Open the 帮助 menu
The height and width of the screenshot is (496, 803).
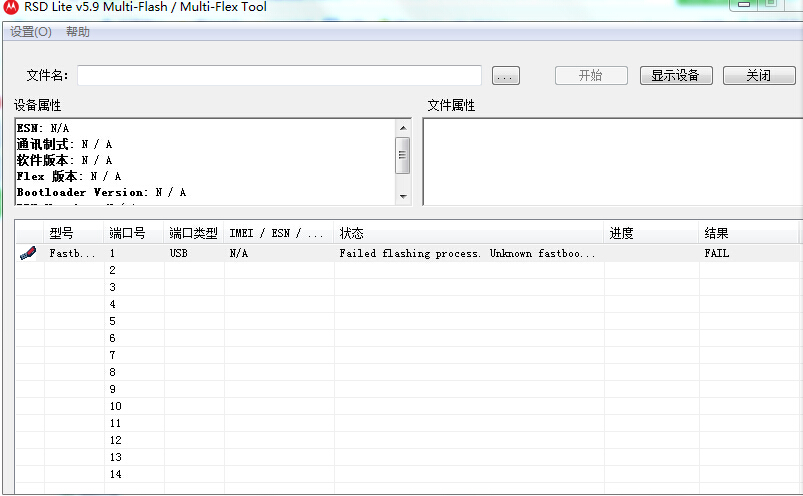point(78,32)
